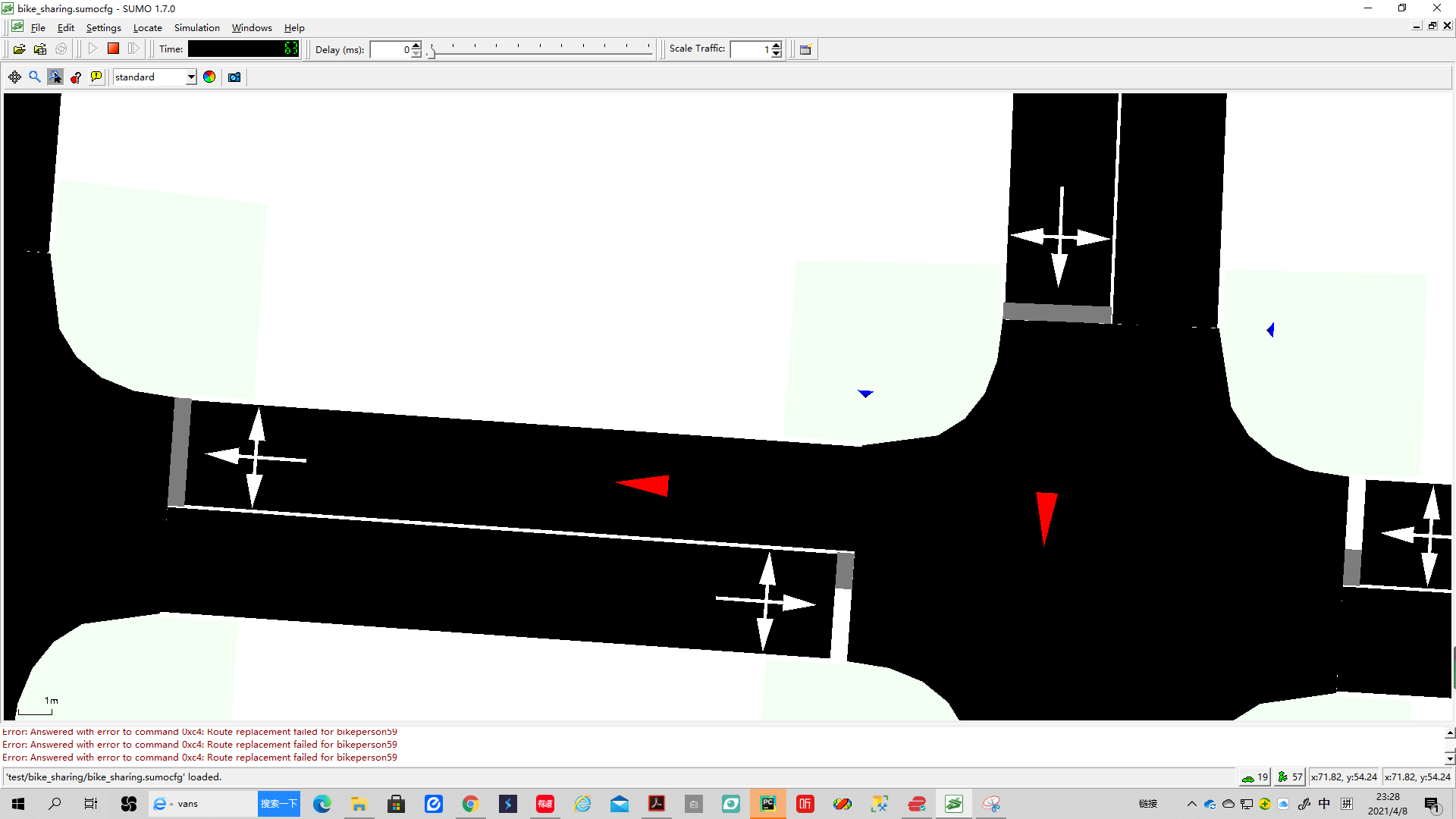Screen dimensions: 1456x819
Task: Take a snapshot with the camera icon
Action: click(x=234, y=77)
